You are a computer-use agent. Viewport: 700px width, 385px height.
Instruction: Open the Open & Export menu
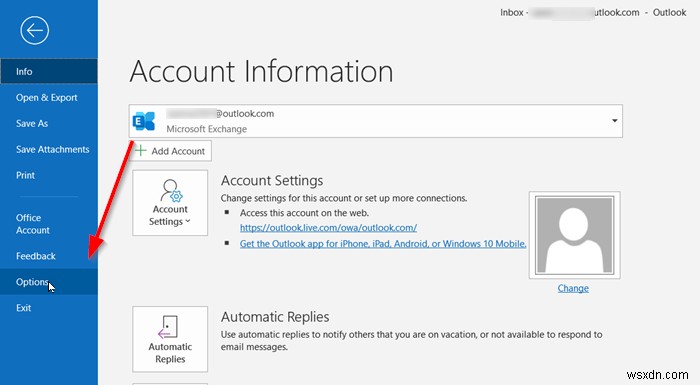click(x=49, y=97)
